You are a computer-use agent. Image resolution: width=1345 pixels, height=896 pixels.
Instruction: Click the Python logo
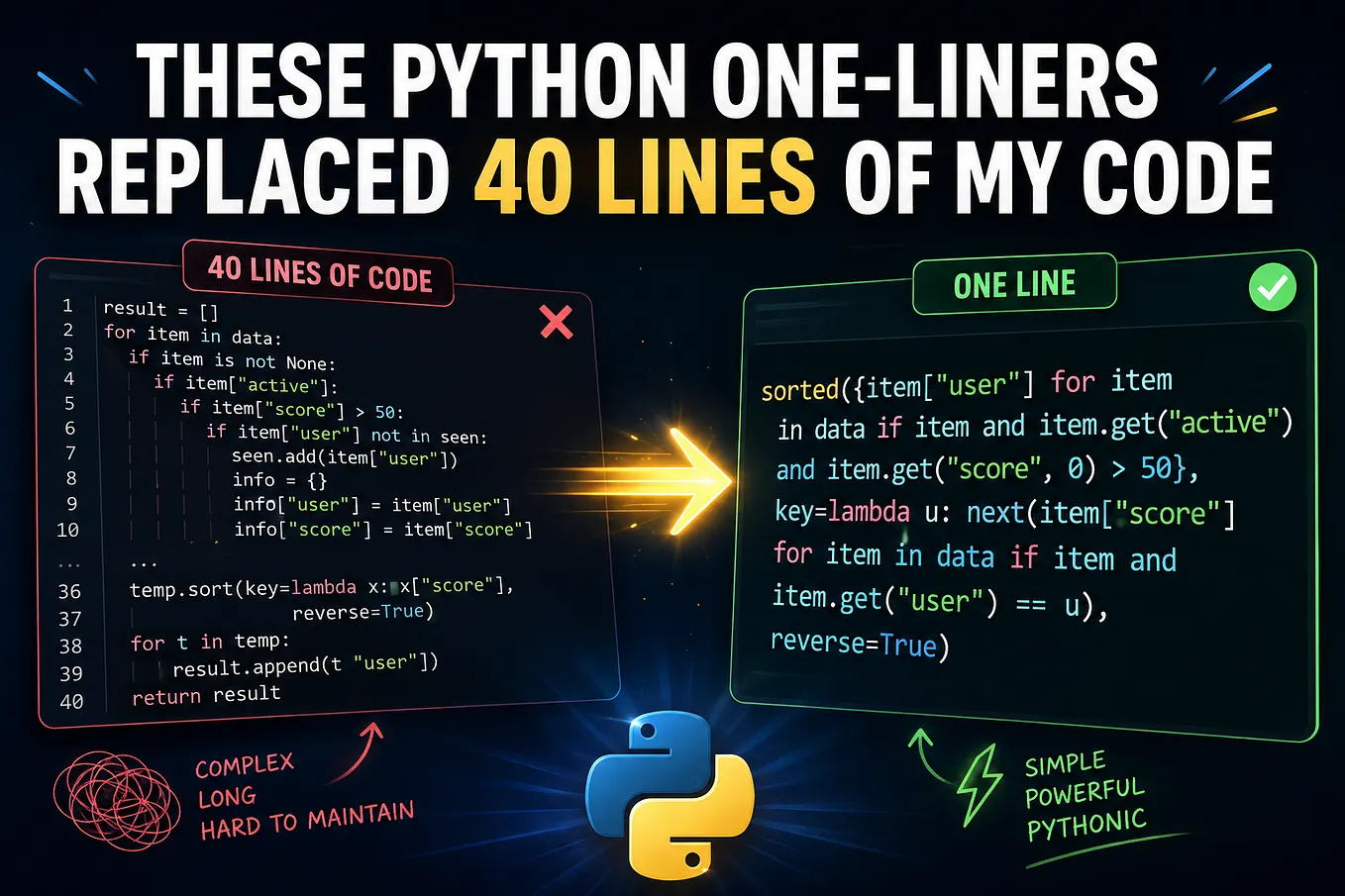670,794
